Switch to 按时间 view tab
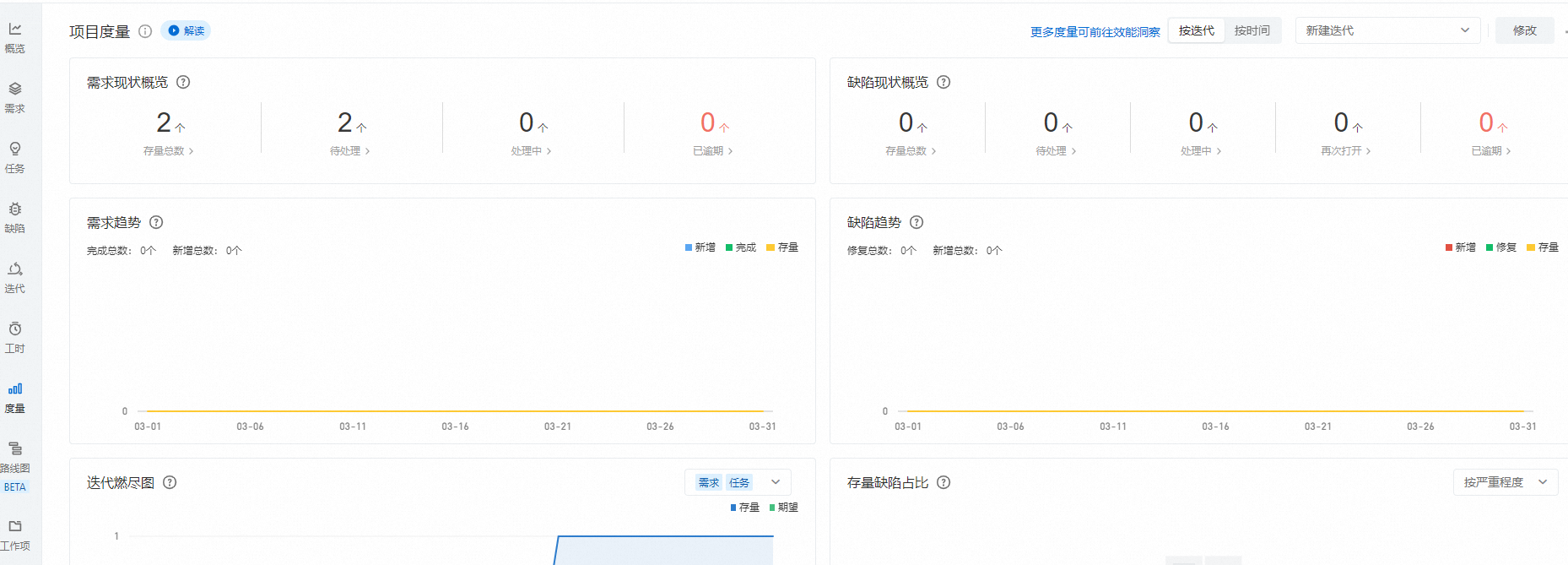Image resolution: width=1568 pixels, height=565 pixels. (x=1252, y=30)
